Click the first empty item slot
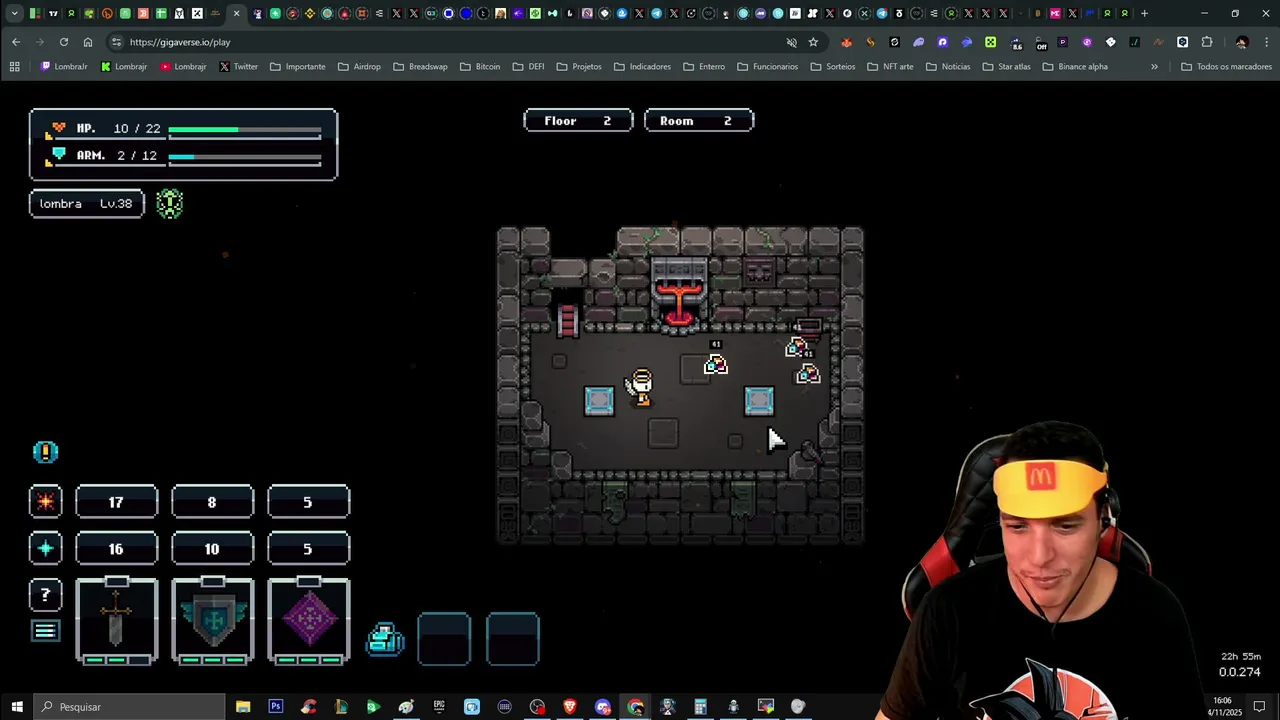This screenshot has width=1280, height=720. click(444, 639)
